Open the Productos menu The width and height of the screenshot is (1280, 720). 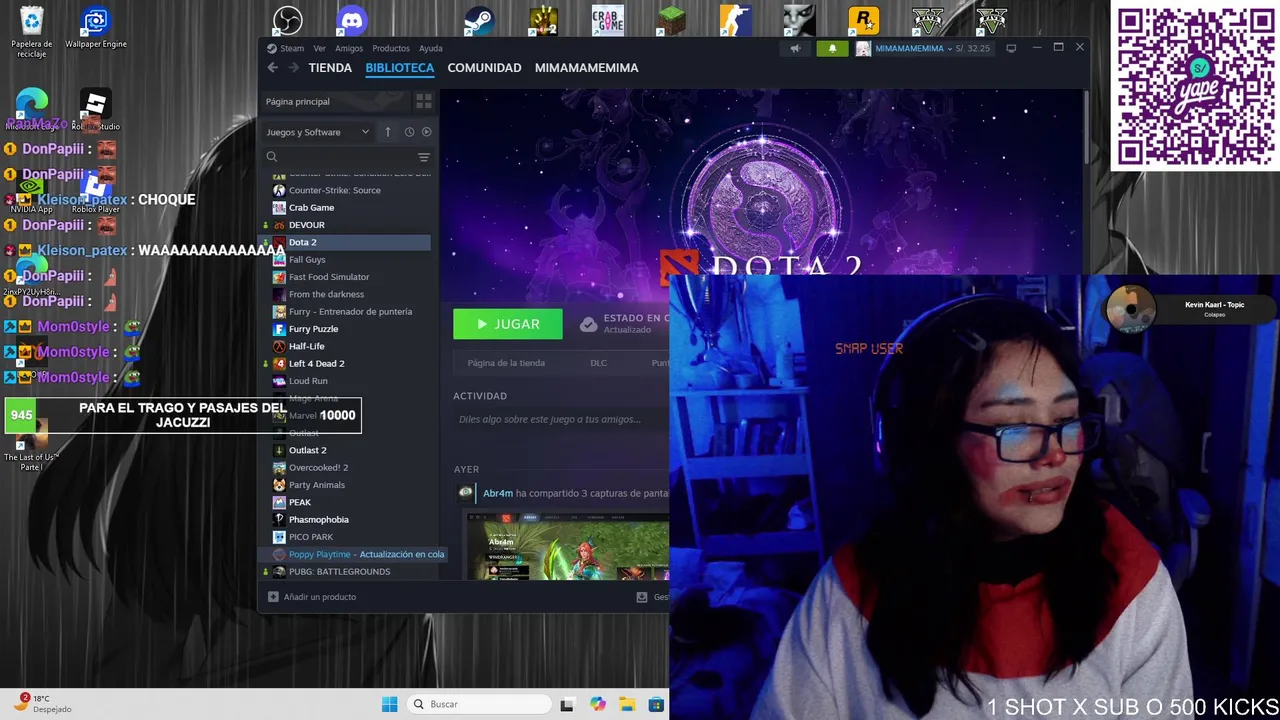[x=391, y=48]
